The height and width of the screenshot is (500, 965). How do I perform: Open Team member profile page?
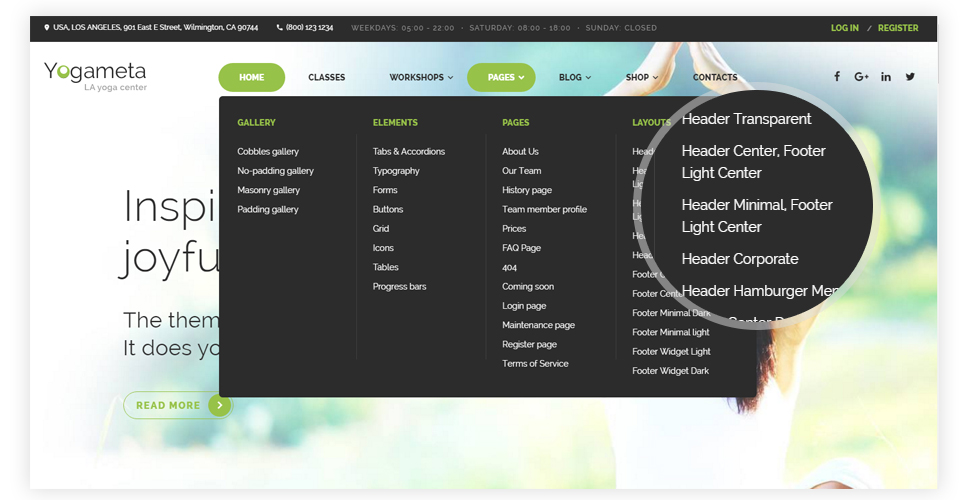click(544, 209)
